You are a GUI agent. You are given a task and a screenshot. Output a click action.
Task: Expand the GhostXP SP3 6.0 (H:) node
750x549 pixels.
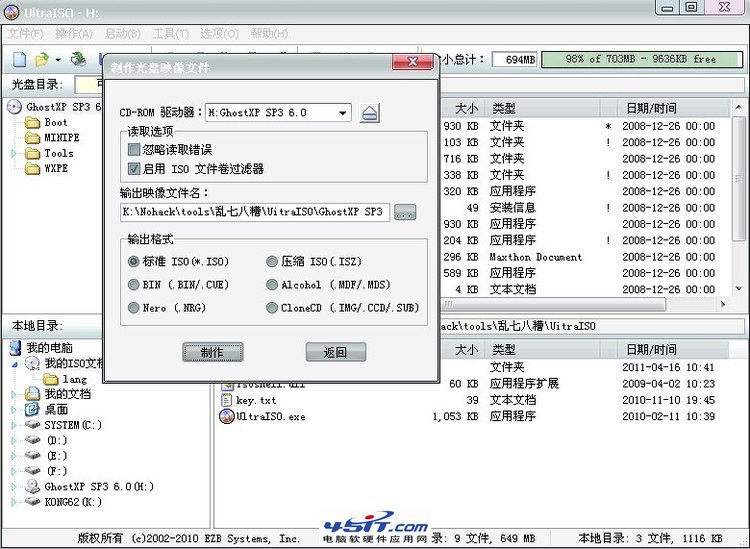pos(14,486)
